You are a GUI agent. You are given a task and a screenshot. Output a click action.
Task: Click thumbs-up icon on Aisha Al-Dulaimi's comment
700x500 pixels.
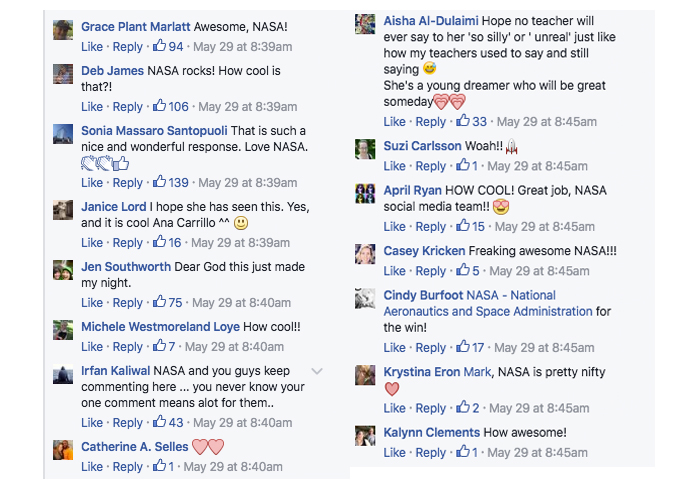click(462, 121)
